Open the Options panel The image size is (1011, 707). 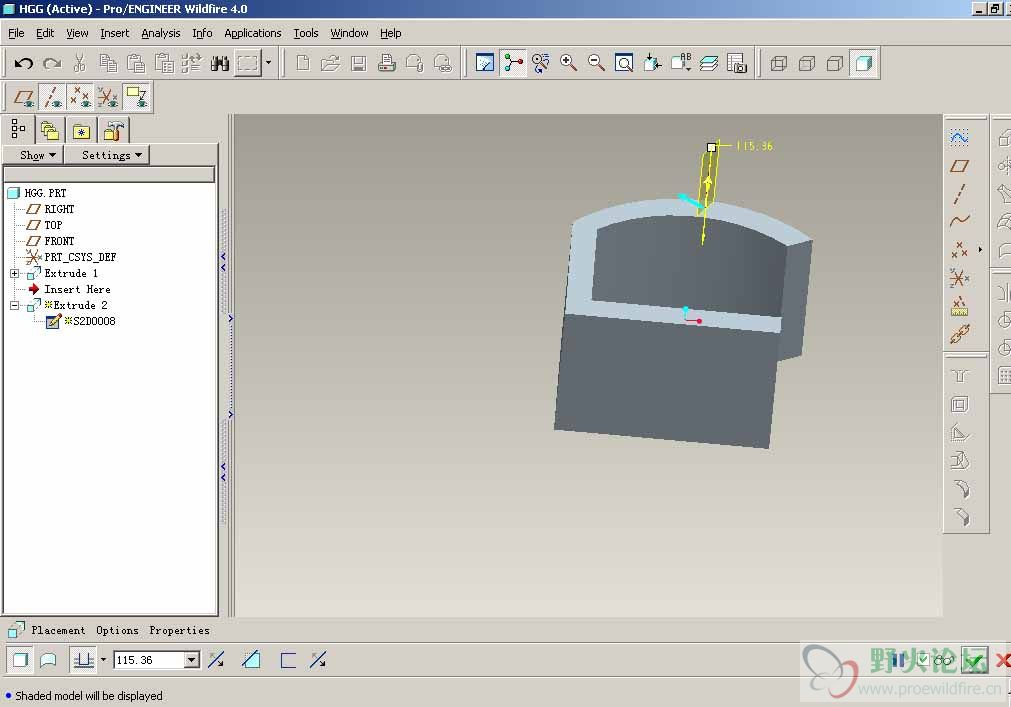(x=117, y=630)
